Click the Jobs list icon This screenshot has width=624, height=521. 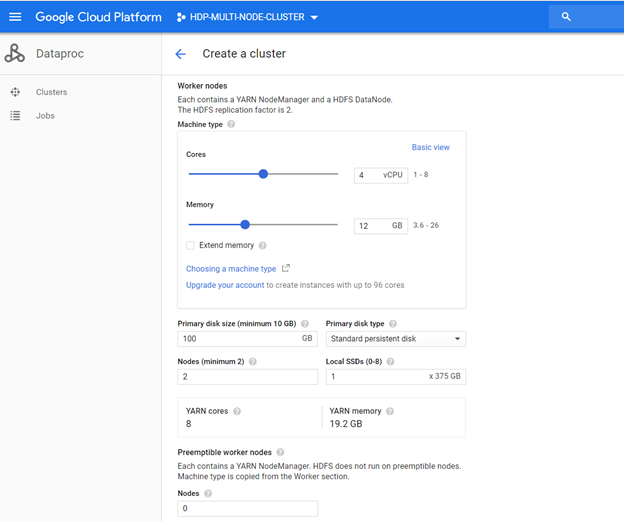click(15, 116)
